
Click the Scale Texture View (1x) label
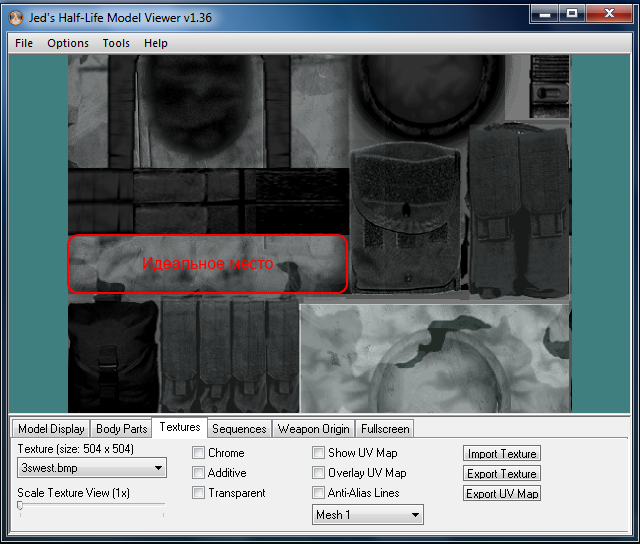(73, 493)
